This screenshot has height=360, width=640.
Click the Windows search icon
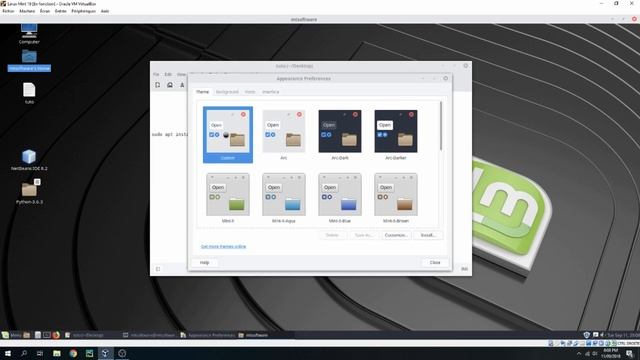[x=24, y=353]
